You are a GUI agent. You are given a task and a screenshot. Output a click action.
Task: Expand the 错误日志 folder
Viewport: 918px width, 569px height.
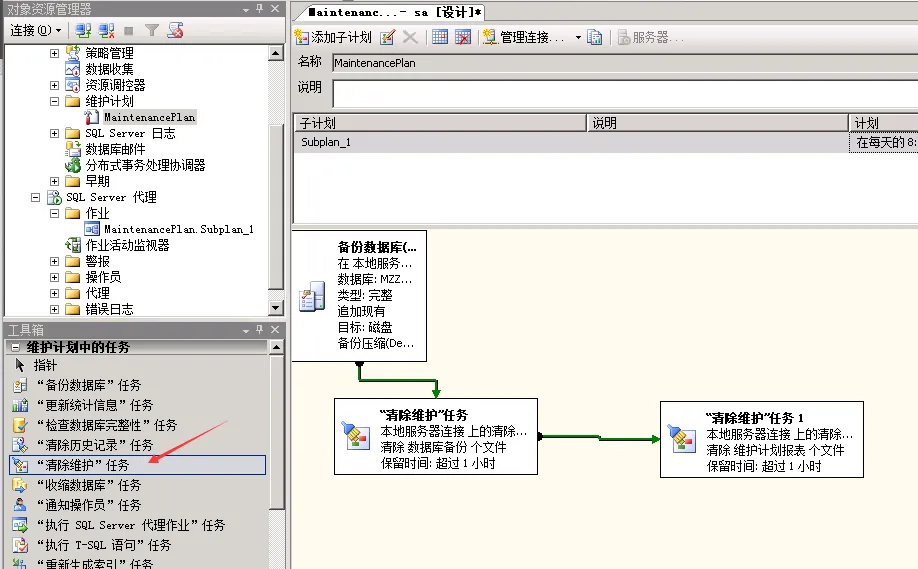[54, 309]
